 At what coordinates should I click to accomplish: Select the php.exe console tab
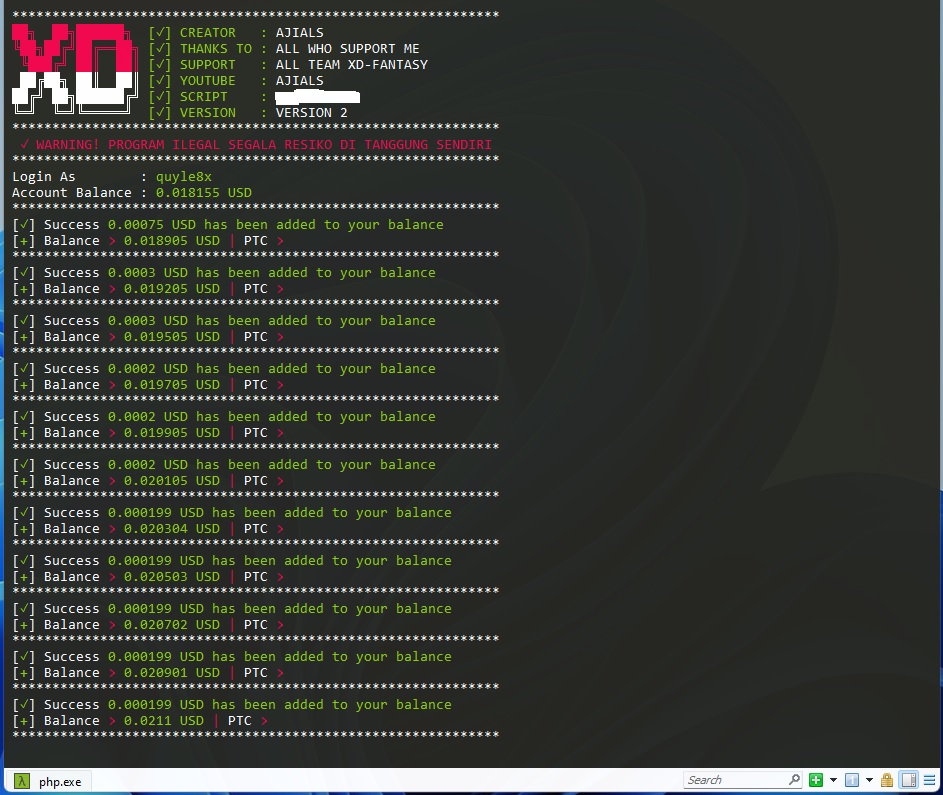coord(60,781)
